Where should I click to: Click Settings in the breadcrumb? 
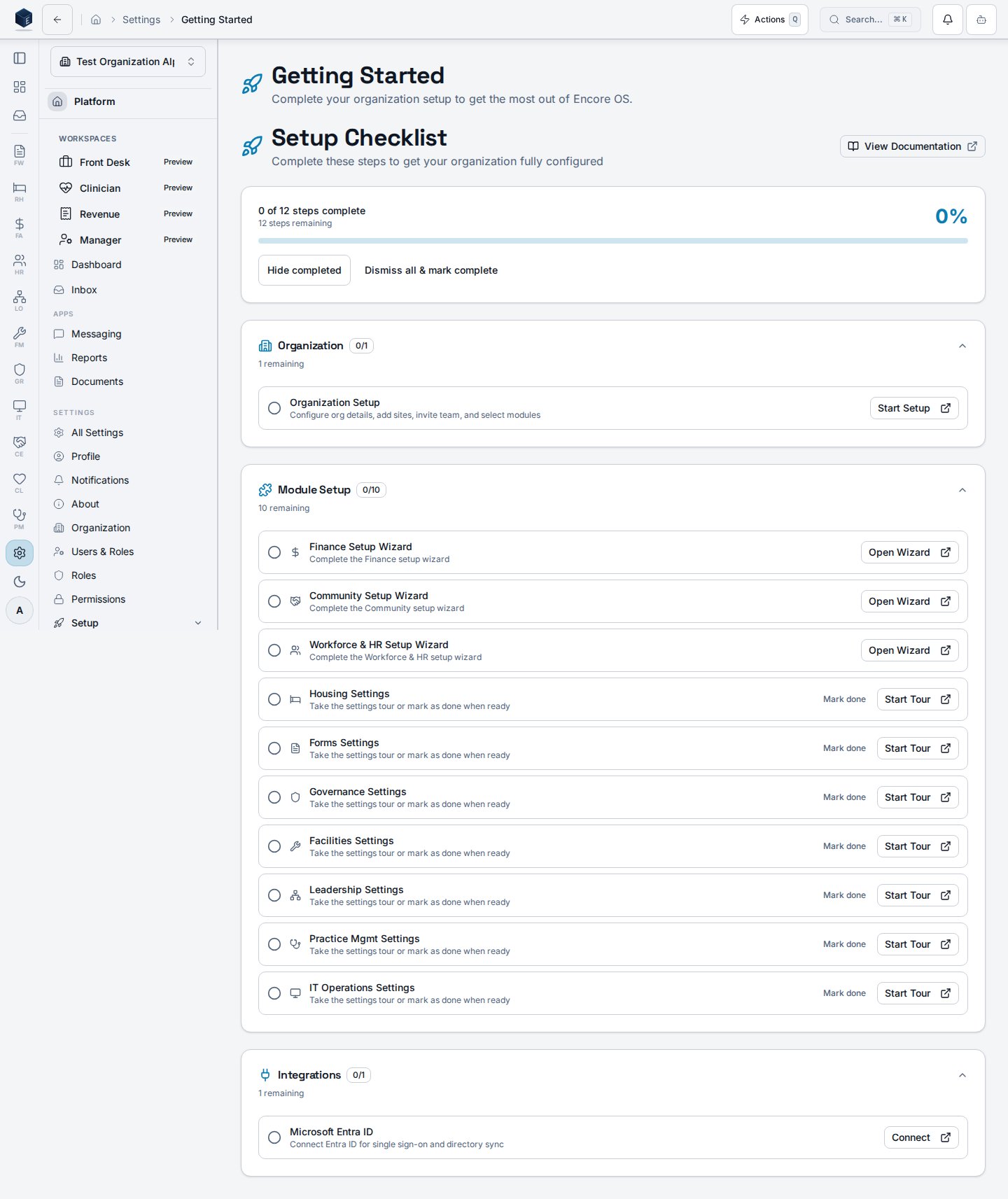tap(141, 20)
